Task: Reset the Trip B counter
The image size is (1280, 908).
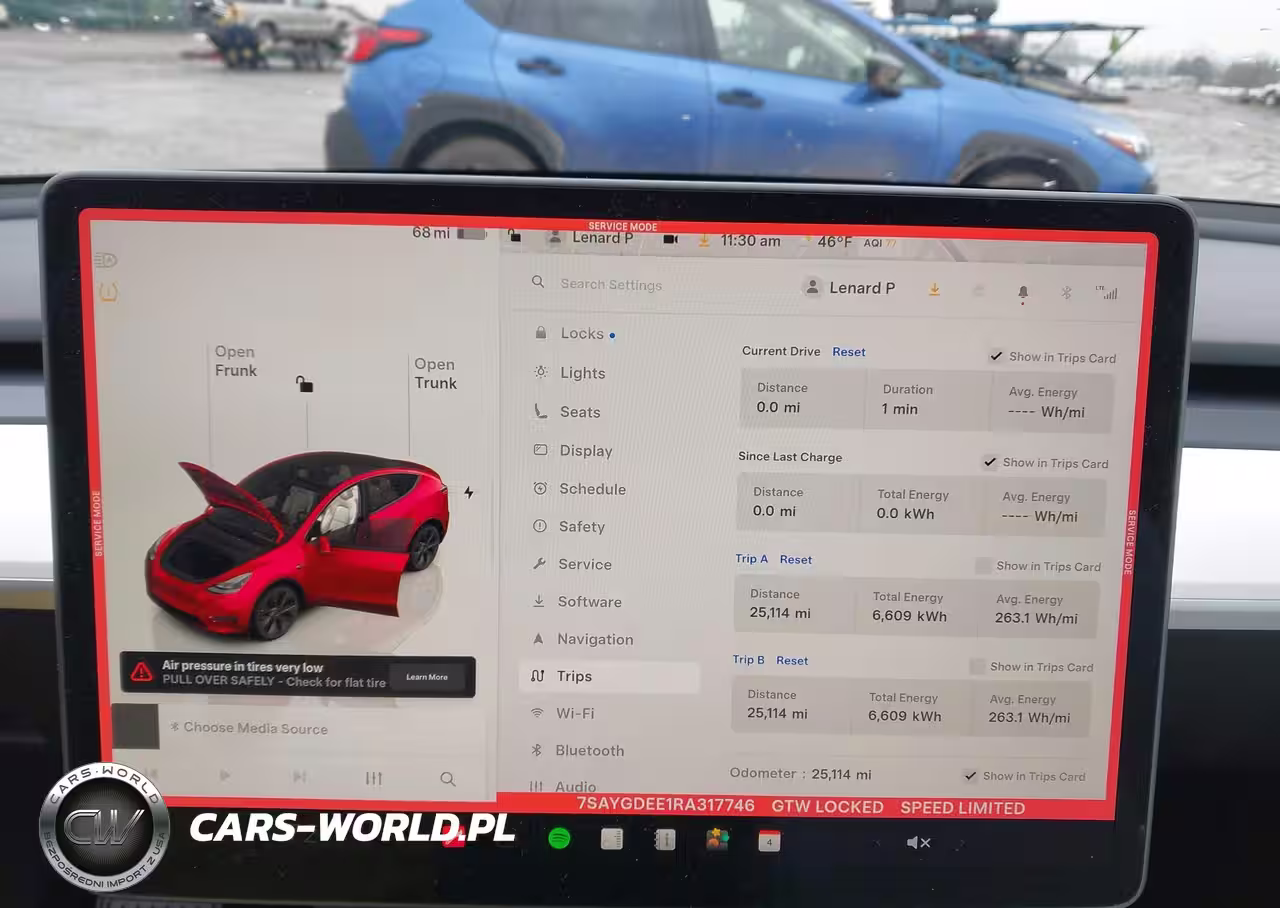Action: [792, 660]
